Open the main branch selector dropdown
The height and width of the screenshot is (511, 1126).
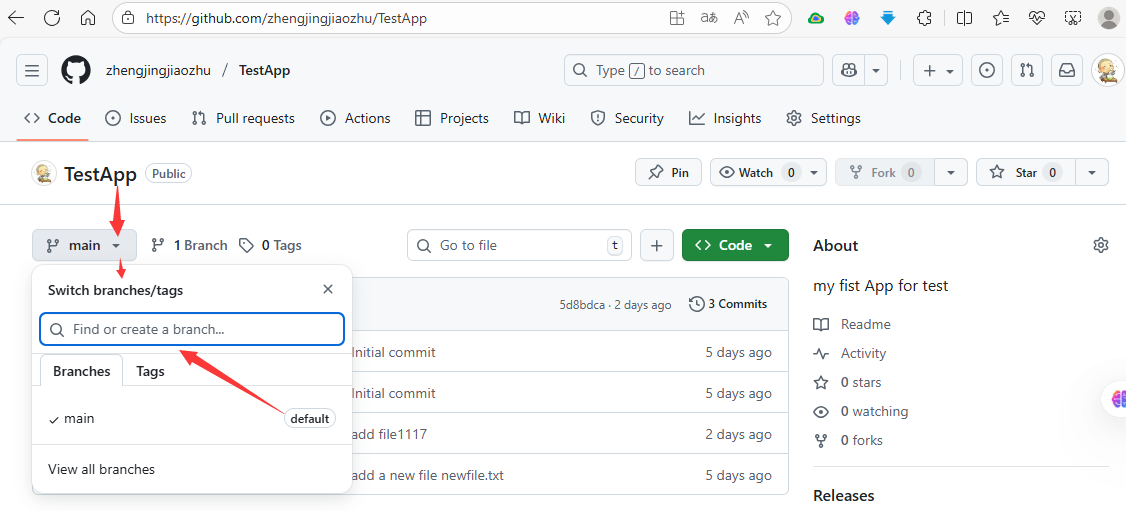[x=84, y=245]
